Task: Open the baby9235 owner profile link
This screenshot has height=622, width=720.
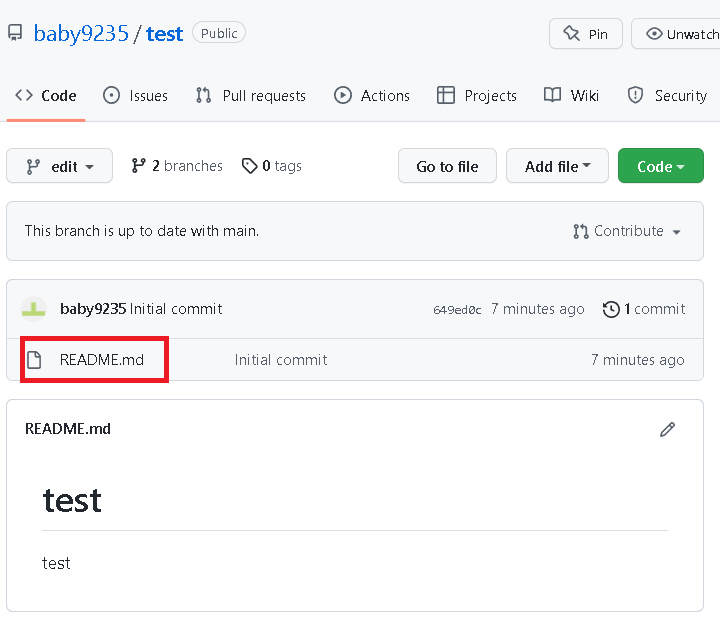Action: coord(81,34)
